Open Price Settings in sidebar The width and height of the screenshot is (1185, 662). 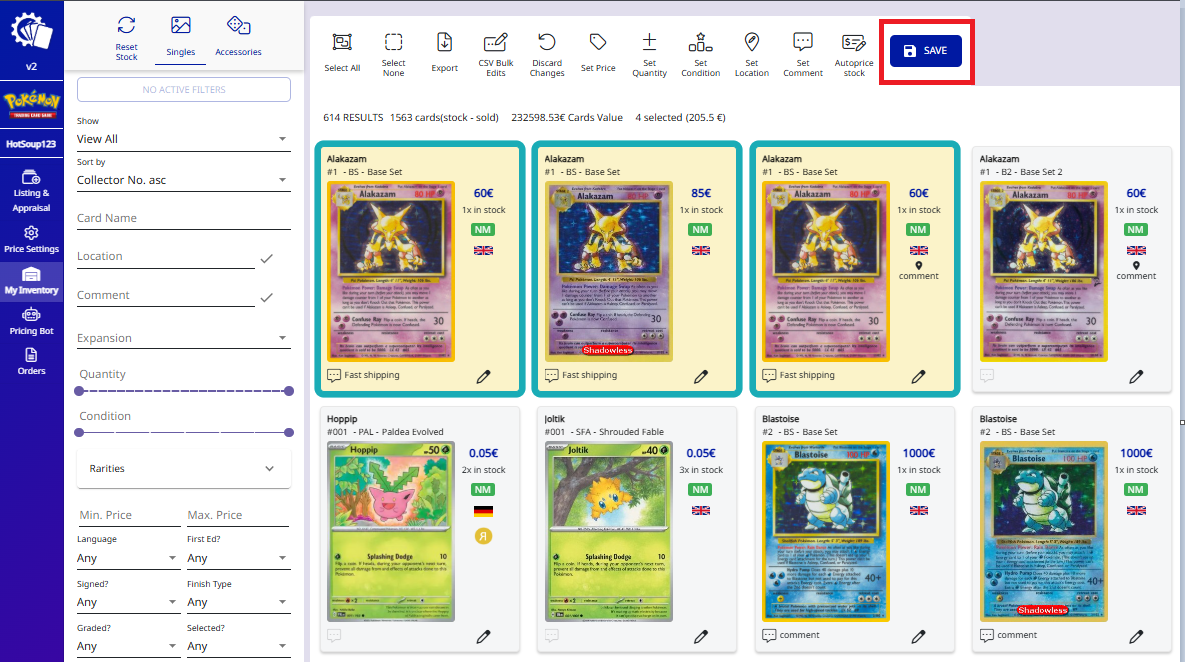click(31, 240)
